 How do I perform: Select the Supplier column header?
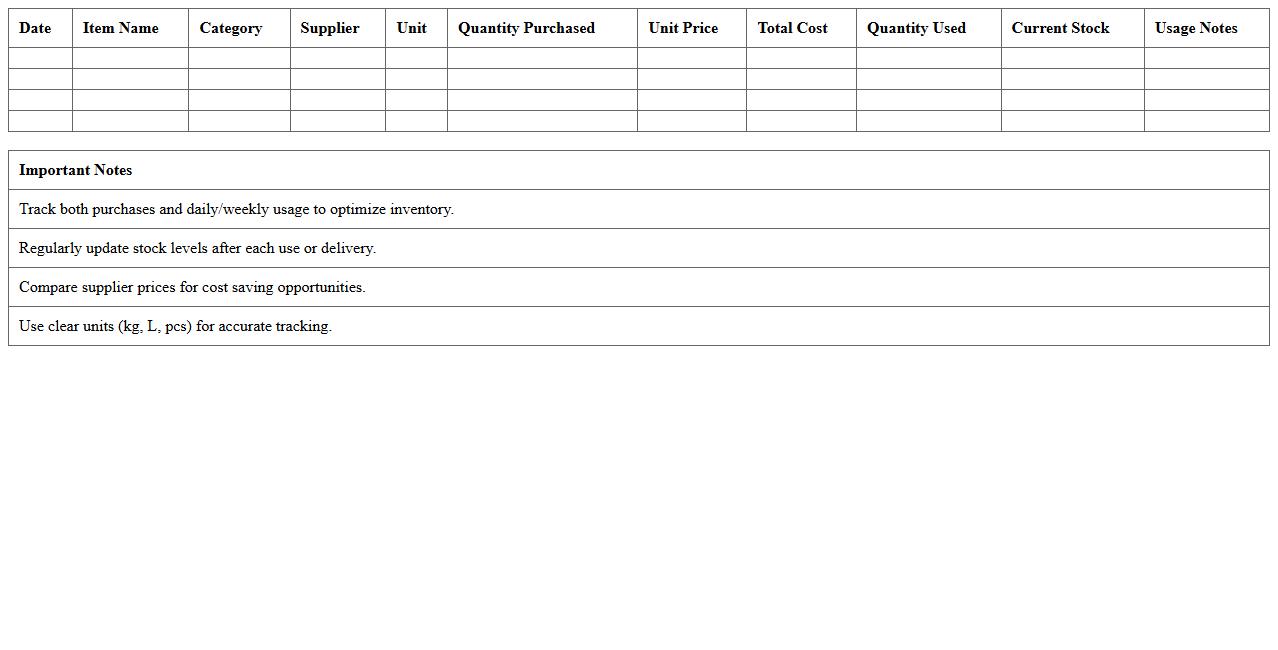tap(330, 28)
